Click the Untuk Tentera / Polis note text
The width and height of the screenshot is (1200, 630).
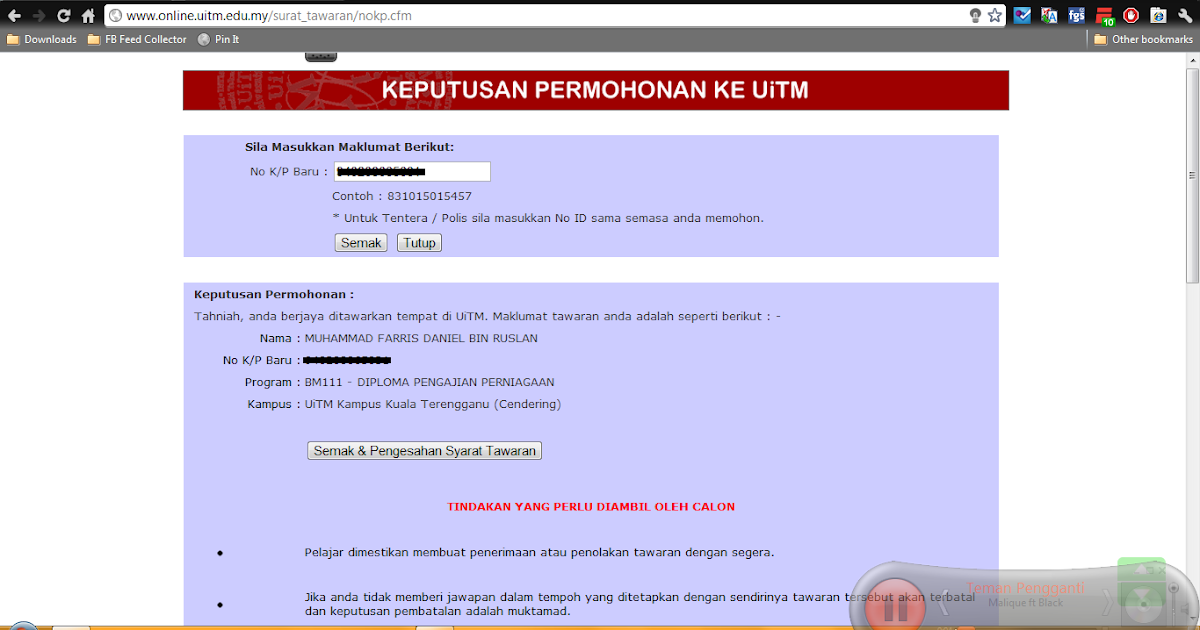548,218
